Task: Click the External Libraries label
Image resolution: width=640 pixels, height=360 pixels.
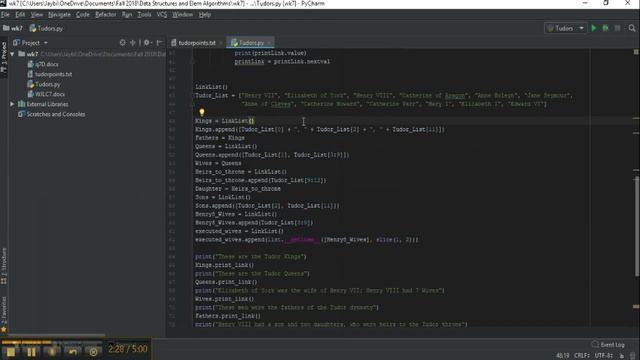Action: tap(47, 104)
